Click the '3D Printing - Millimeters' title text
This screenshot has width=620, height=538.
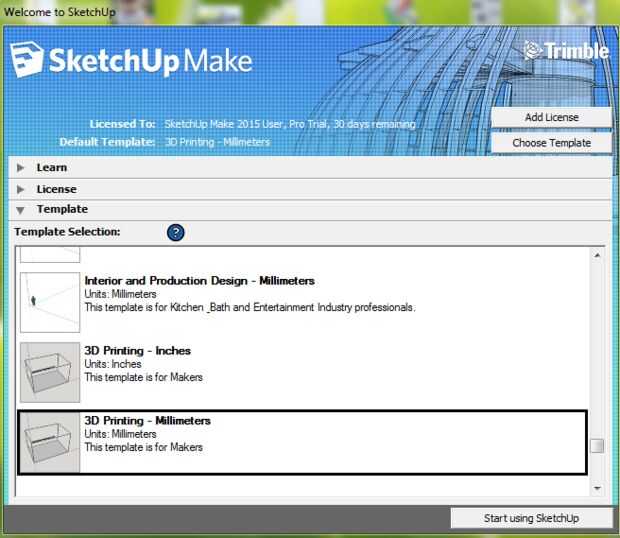(147, 421)
